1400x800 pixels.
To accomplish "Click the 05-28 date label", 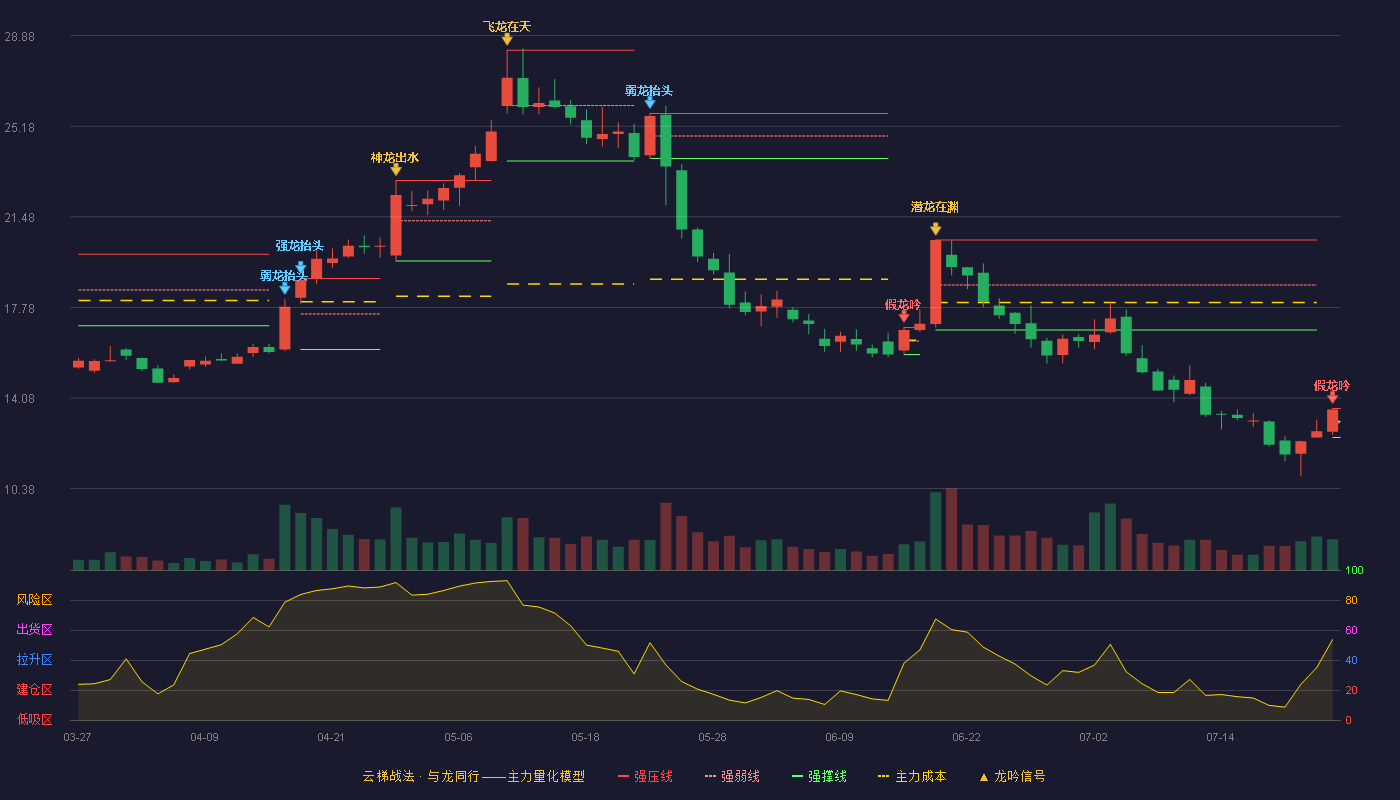I will [712, 737].
